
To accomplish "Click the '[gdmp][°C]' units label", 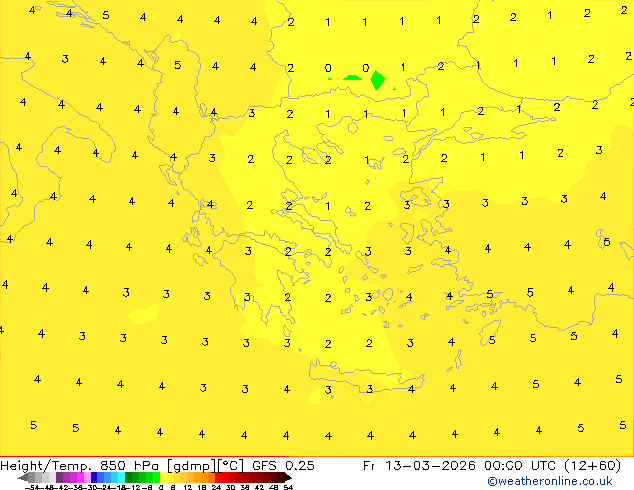I will click(205, 466).
